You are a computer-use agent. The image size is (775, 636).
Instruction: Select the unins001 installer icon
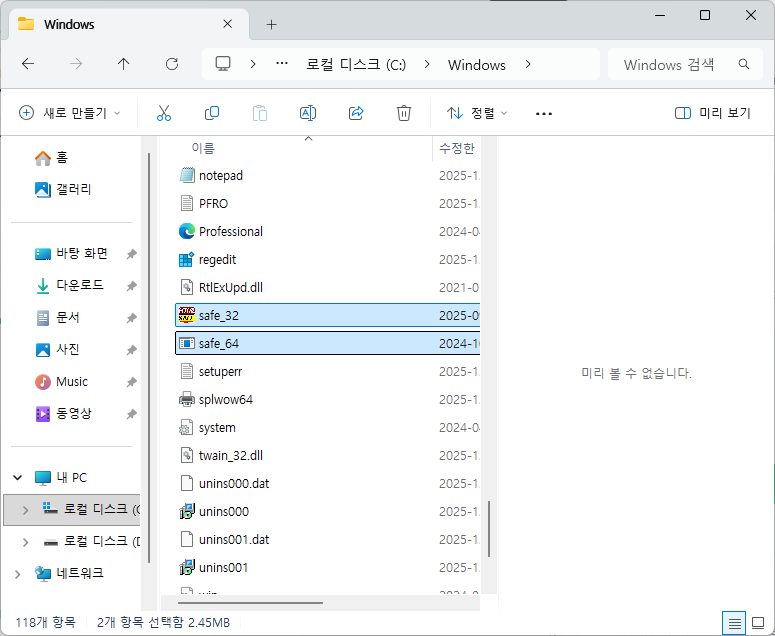pos(187,567)
